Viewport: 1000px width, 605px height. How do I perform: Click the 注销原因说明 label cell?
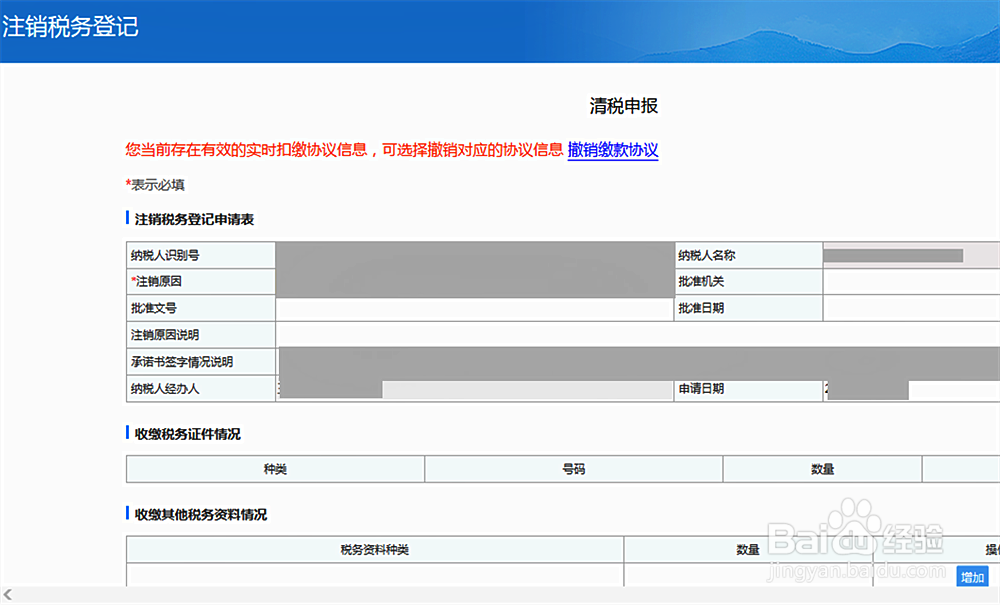point(201,335)
